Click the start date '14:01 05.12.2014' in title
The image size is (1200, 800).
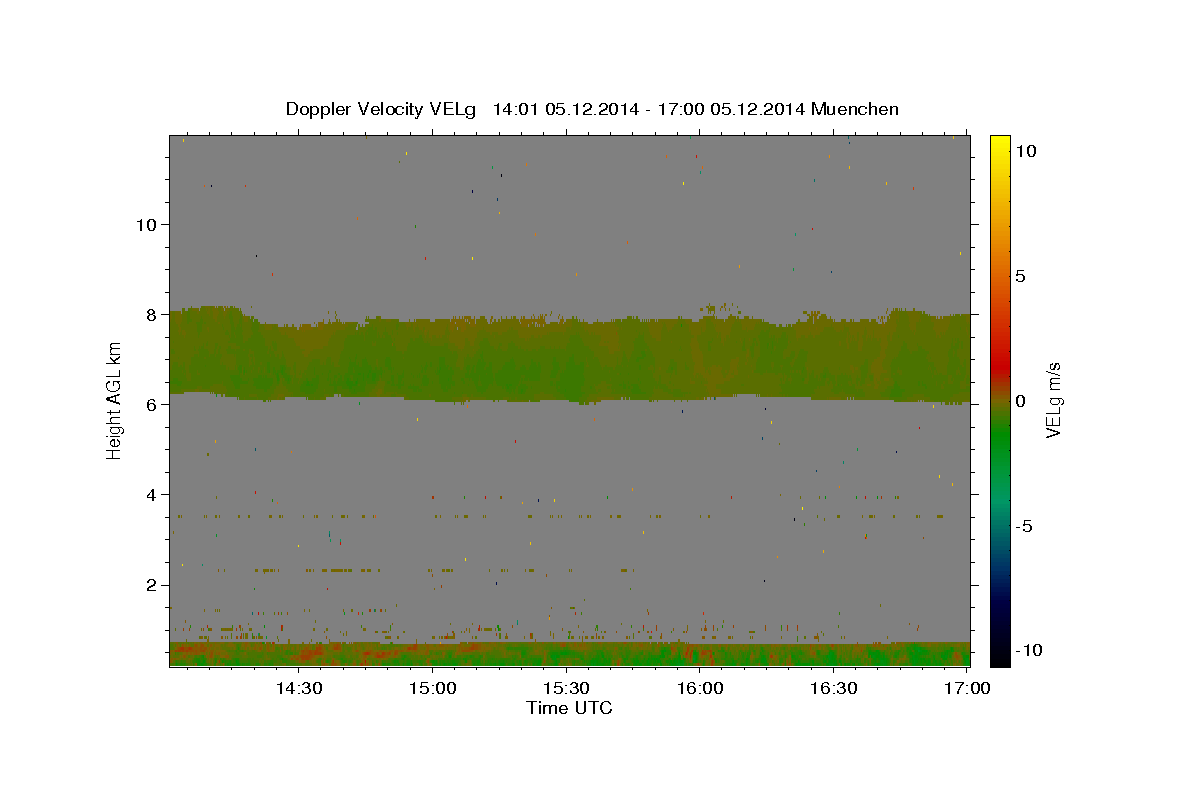point(563,109)
